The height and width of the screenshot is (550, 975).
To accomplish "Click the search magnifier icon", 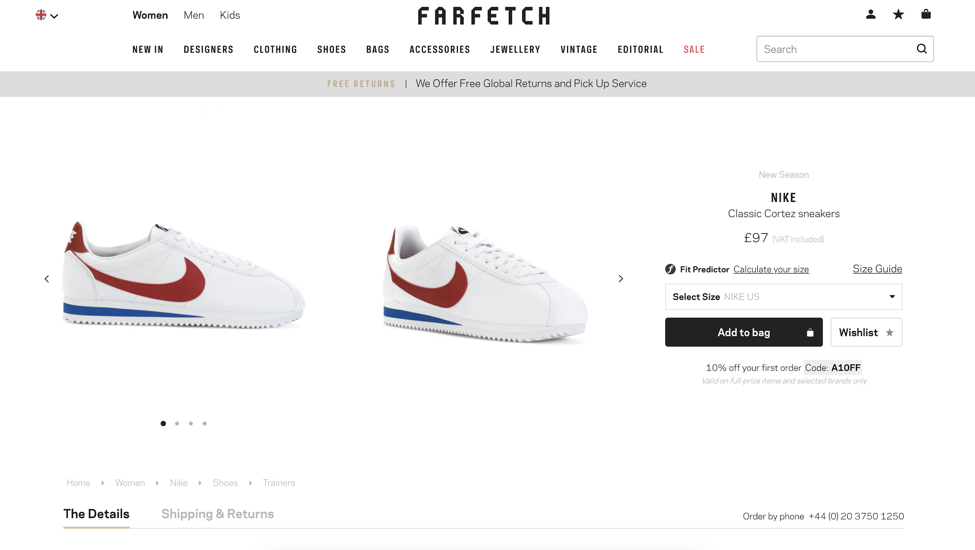I will tap(921, 49).
